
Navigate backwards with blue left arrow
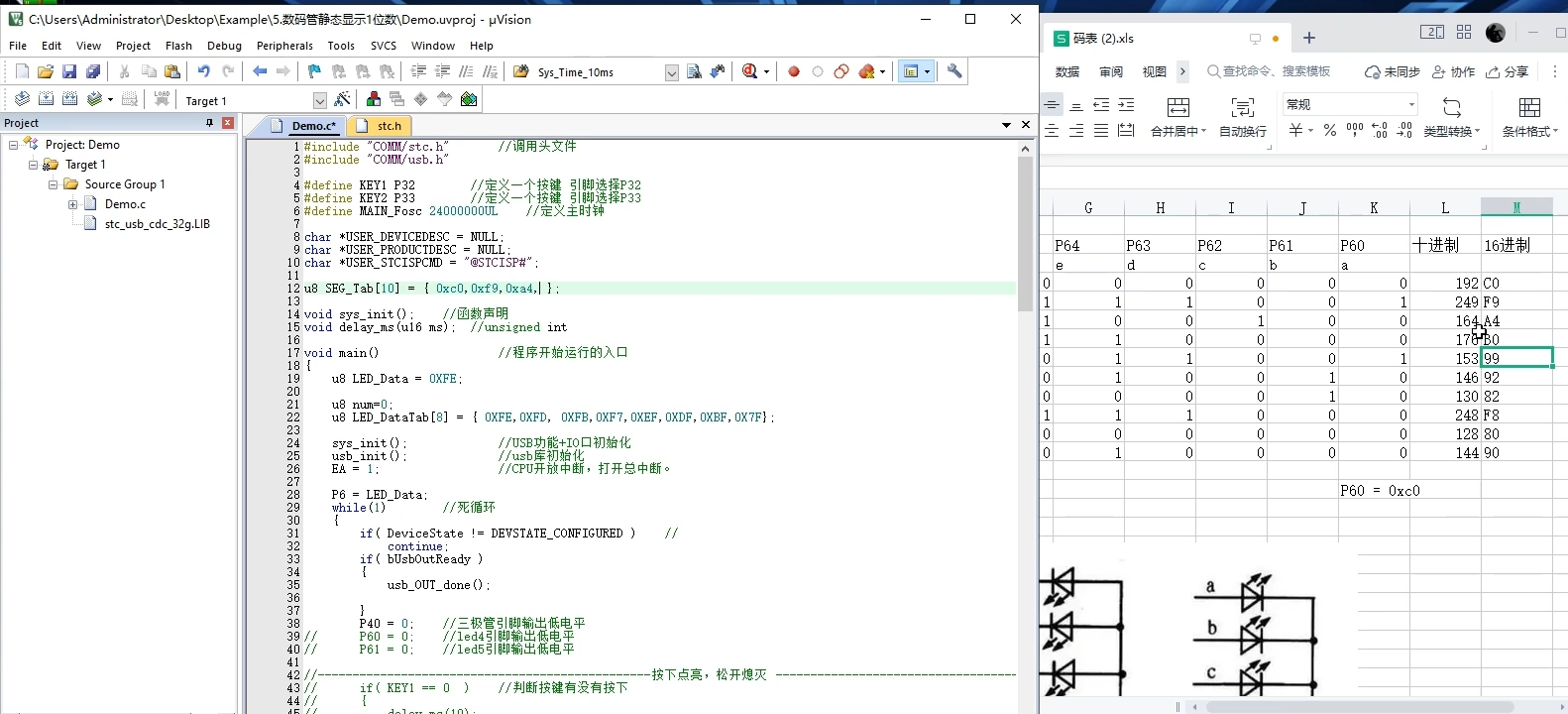point(260,71)
